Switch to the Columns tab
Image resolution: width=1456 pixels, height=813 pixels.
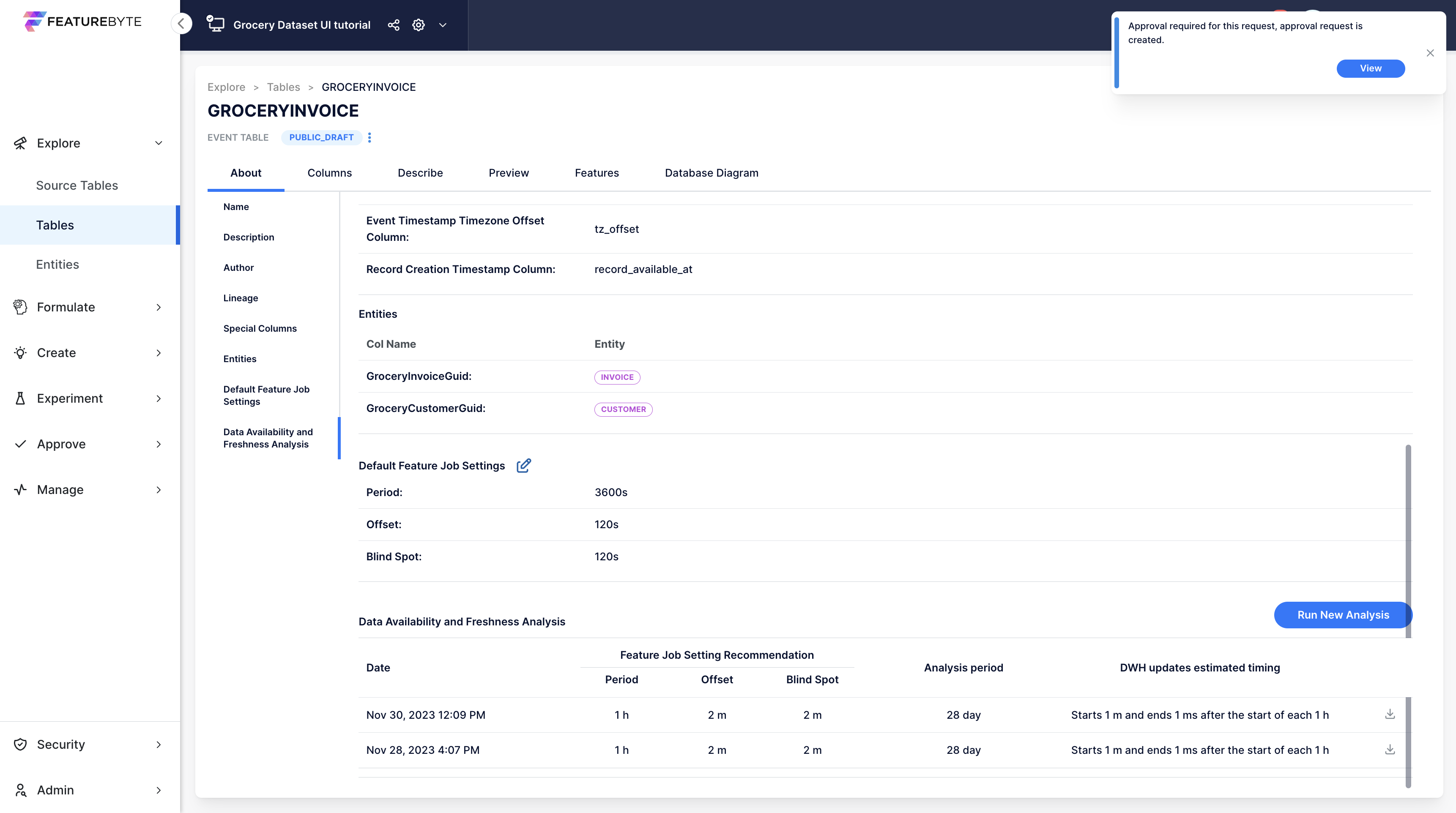point(329,173)
